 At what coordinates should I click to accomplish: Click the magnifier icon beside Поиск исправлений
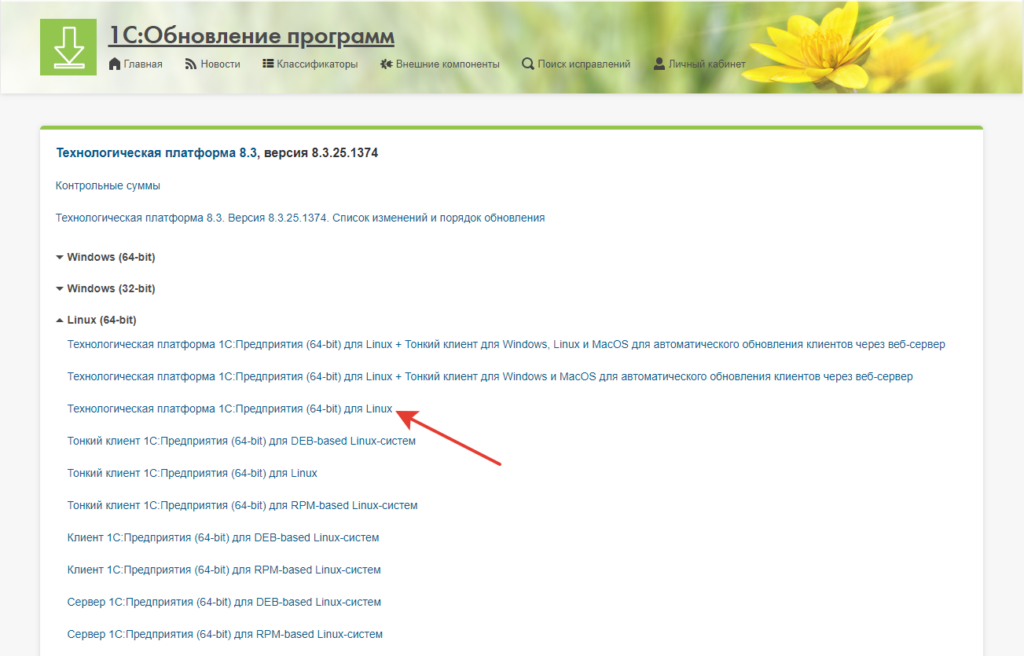pos(528,64)
